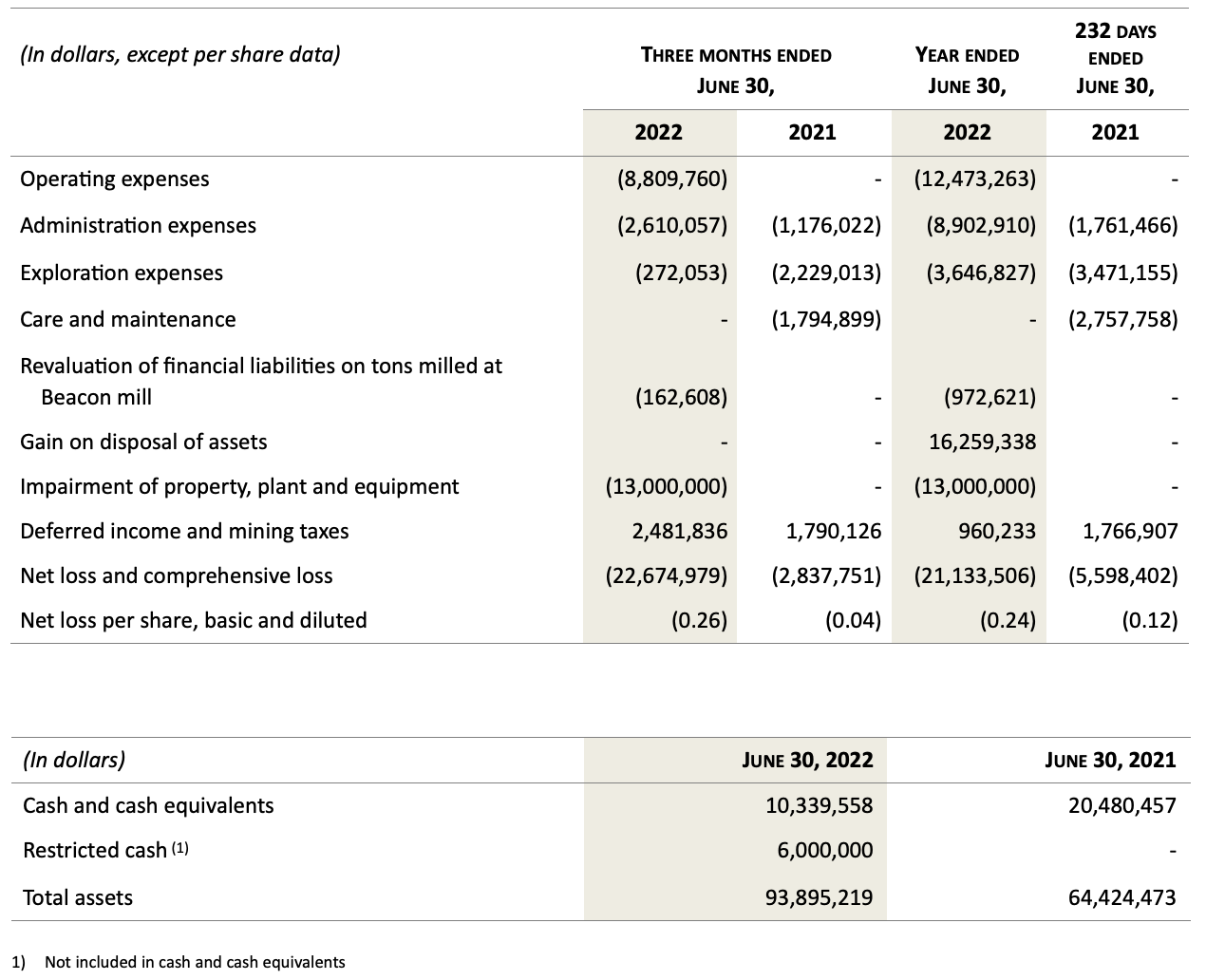Click Cash and cash equivalents label
This screenshot has height=980, width=1206.
[148, 805]
